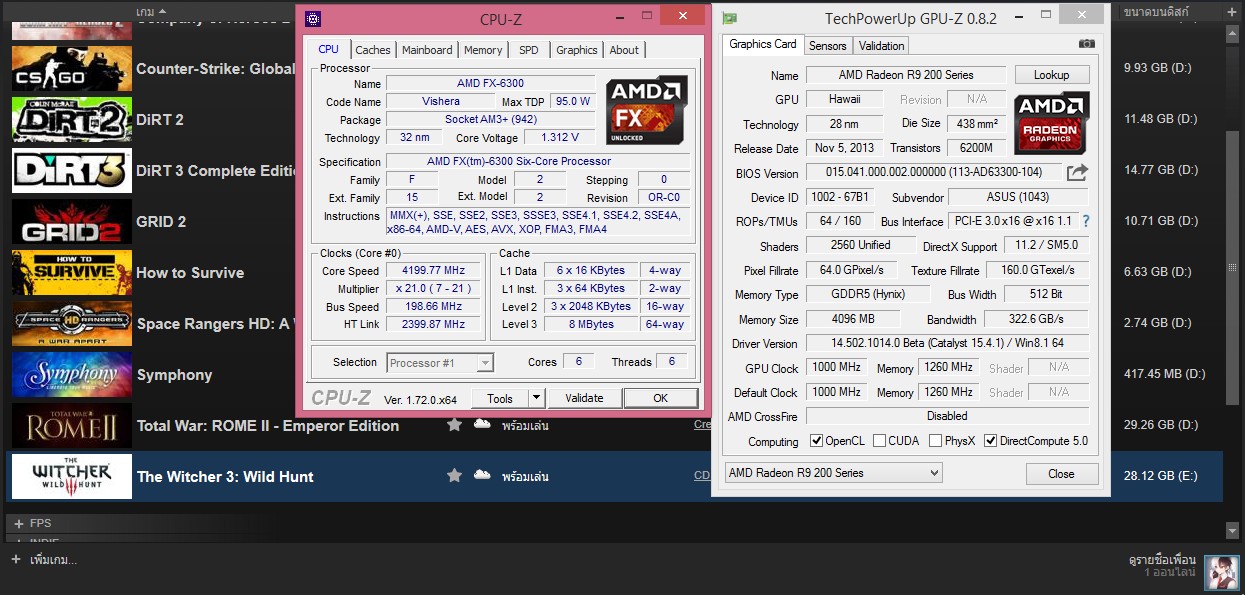Open the Processor #1 selection dropdown

(440, 362)
